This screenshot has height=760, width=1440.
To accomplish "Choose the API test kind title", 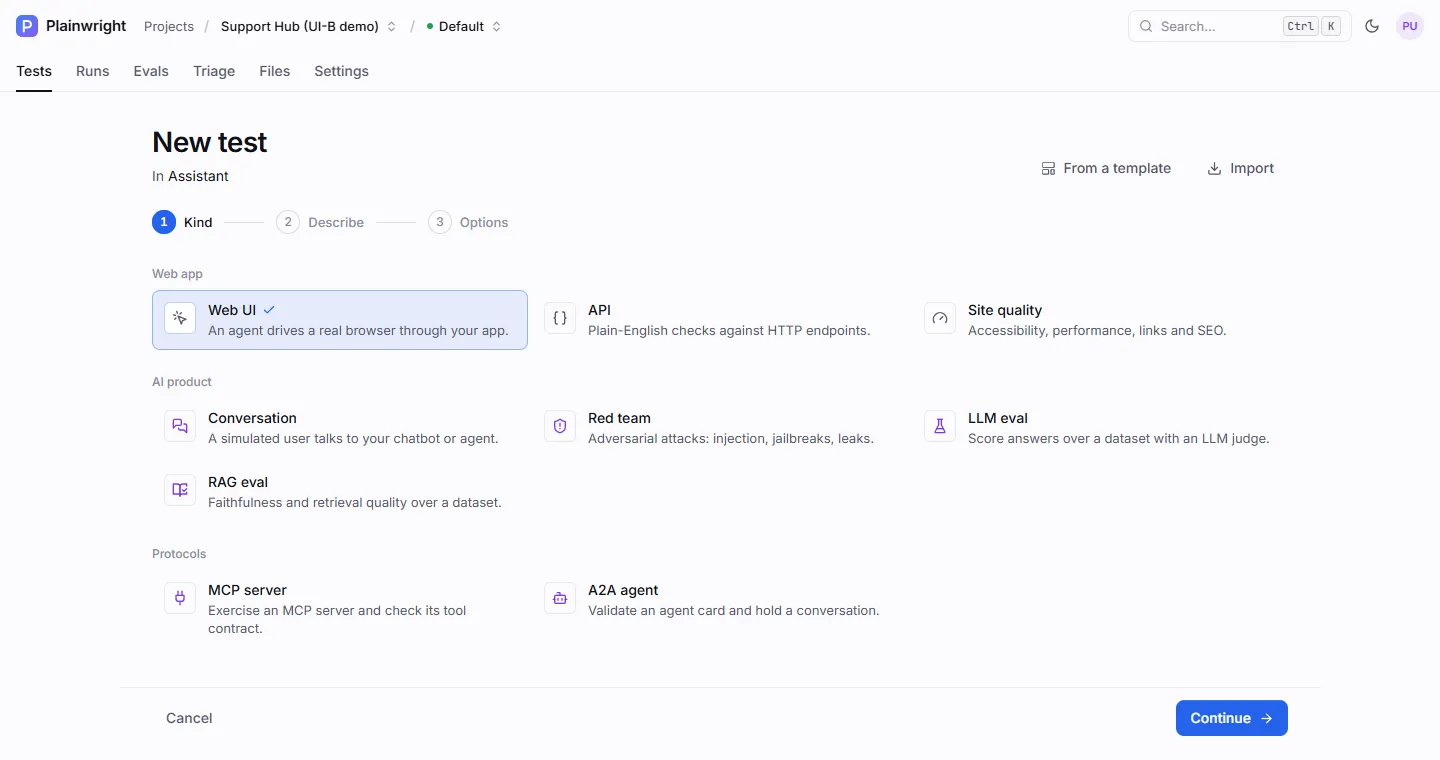I will click(x=599, y=310).
